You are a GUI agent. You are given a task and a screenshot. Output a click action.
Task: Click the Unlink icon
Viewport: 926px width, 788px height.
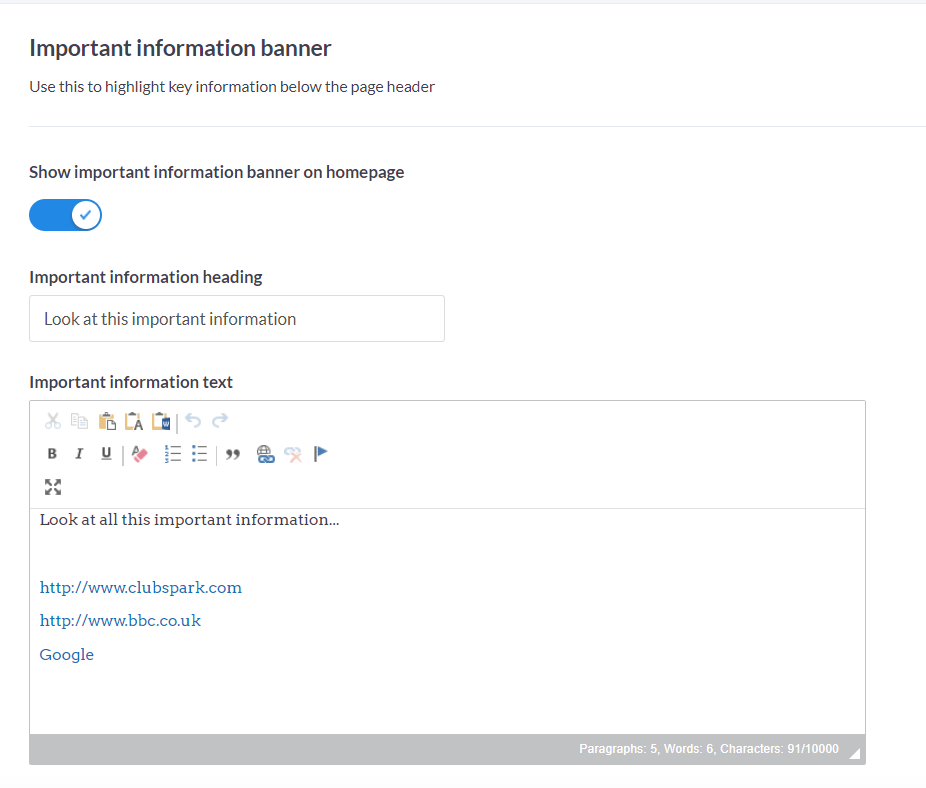293,454
